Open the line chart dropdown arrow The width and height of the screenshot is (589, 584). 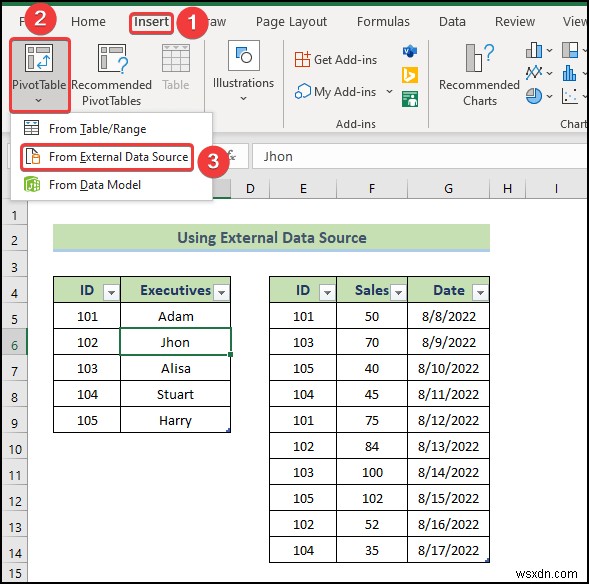click(x=549, y=73)
